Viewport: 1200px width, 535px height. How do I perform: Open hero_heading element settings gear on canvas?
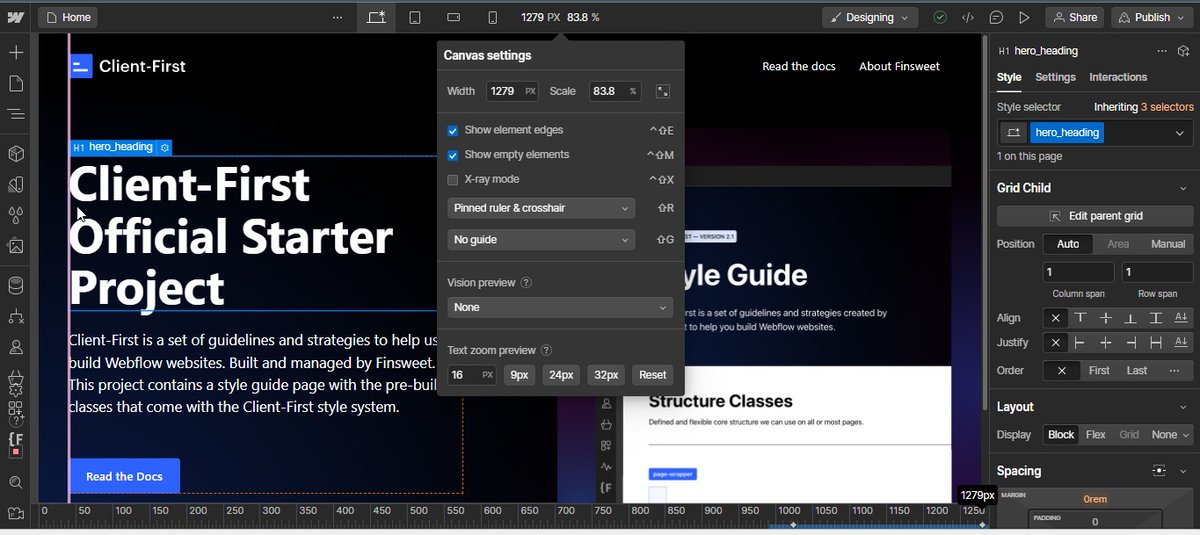point(165,147)
